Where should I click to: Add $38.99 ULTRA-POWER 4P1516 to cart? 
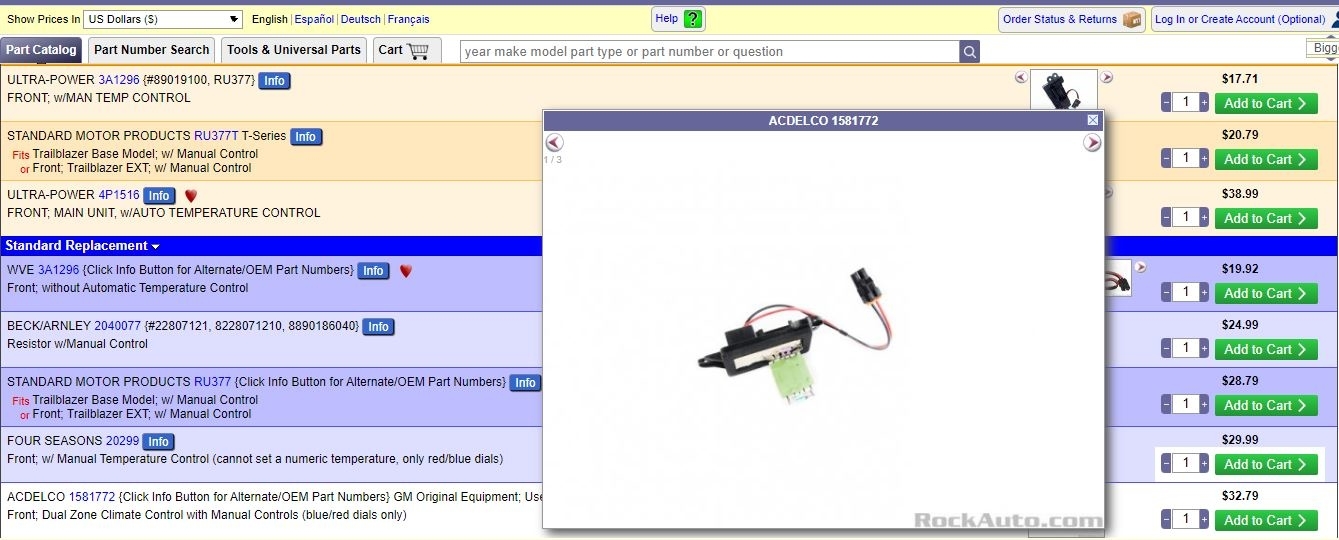(1266, 218)
